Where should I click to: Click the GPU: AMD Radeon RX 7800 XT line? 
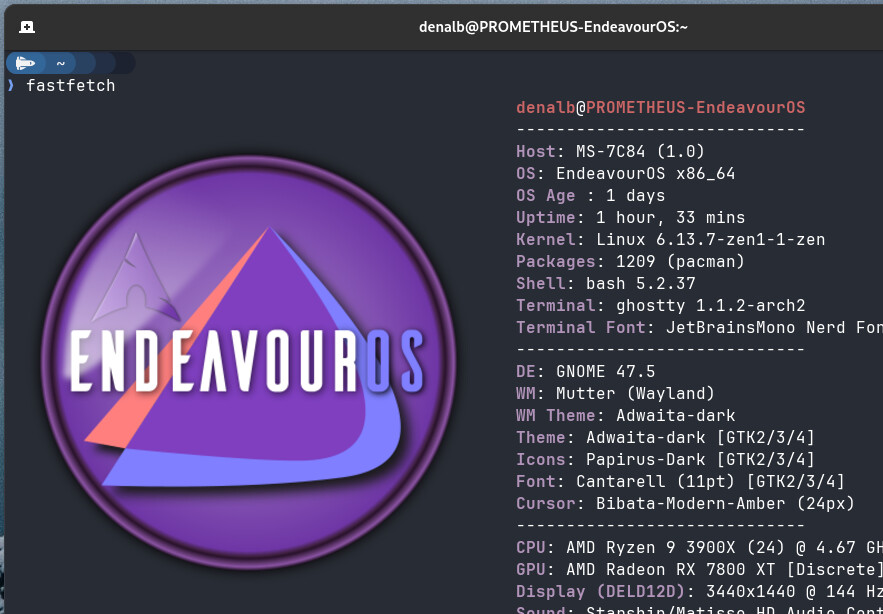click(699, 569)
